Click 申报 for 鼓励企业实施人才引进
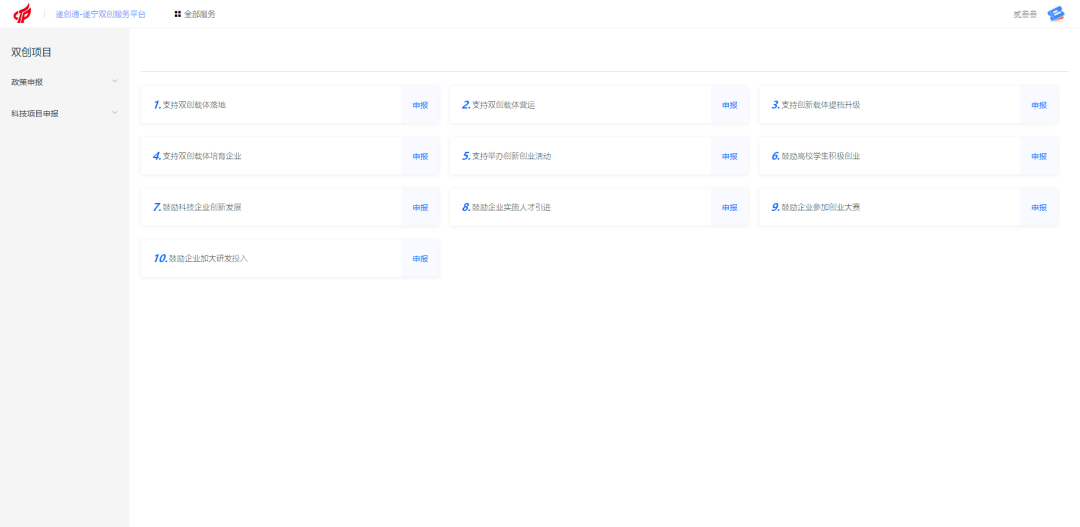Image resolution: width=1080 pixels, height=527 pixels. (x=730, y=208)
